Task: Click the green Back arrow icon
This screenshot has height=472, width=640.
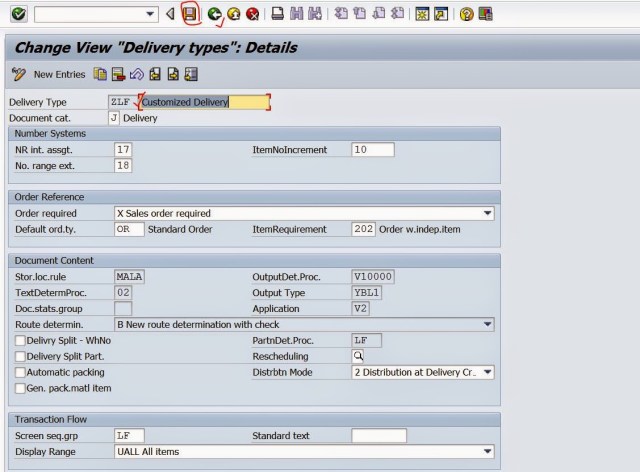Action: [x=214, y=14]
